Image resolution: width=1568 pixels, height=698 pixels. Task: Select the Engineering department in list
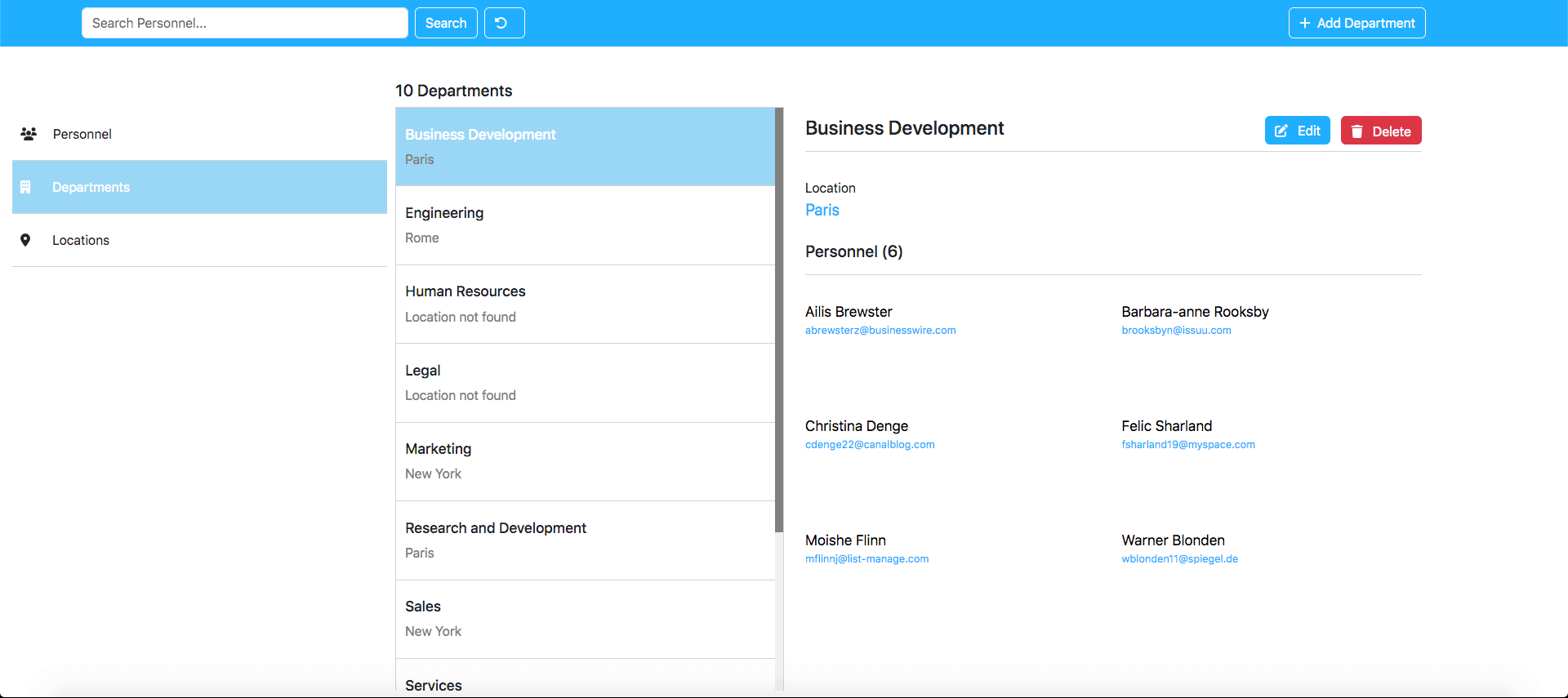[x=585, y=225]
